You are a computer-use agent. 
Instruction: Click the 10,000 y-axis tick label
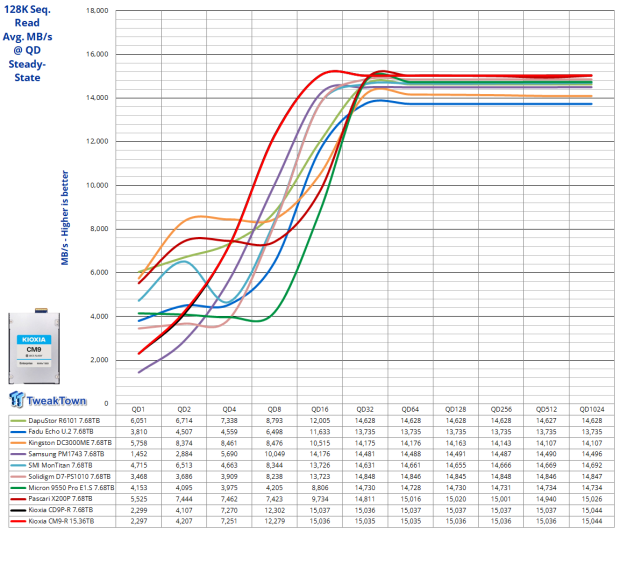pyautogui.click(x=97, y=186)
